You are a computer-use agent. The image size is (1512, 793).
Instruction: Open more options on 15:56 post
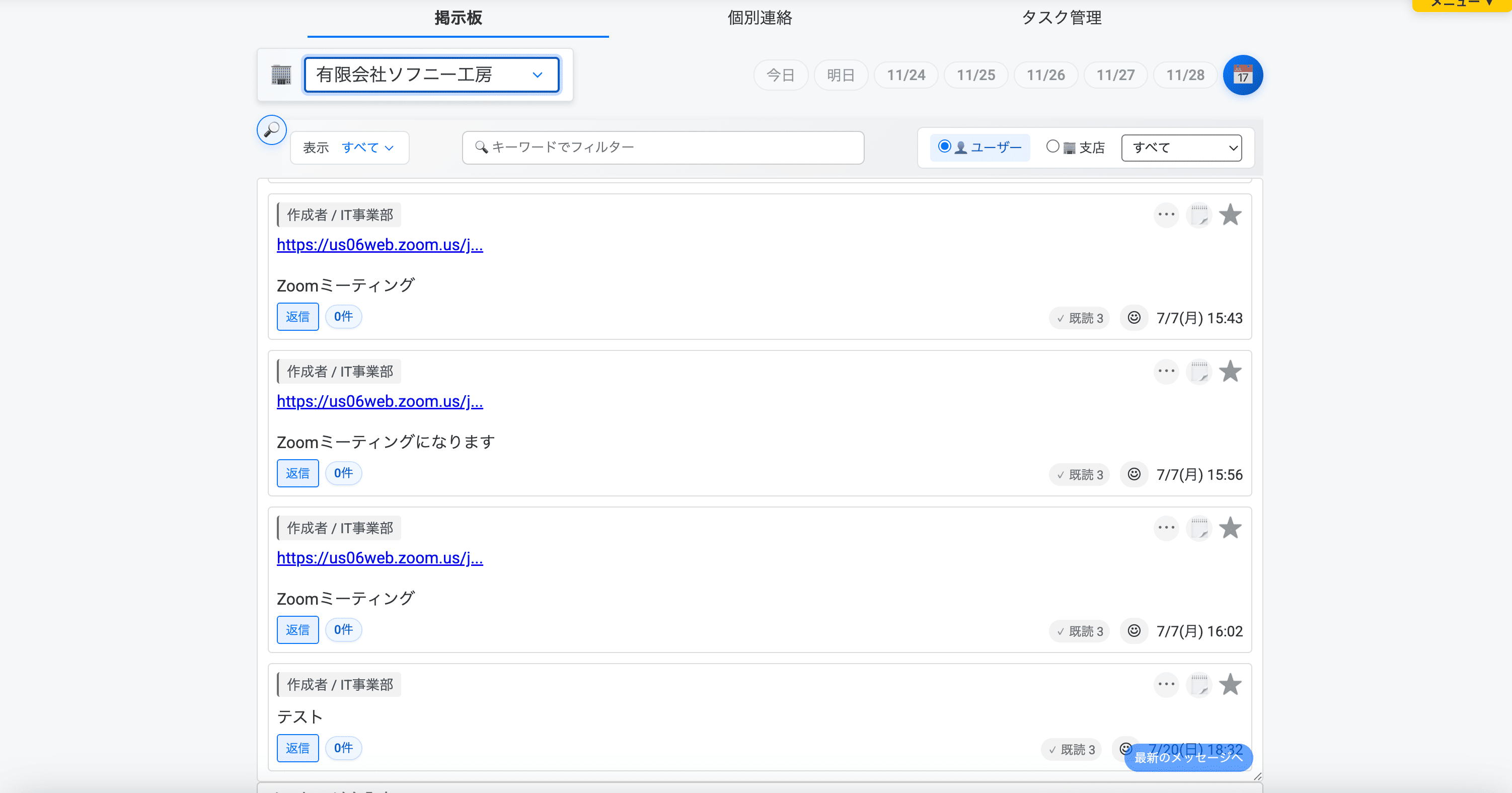(x=1166, y=372)
